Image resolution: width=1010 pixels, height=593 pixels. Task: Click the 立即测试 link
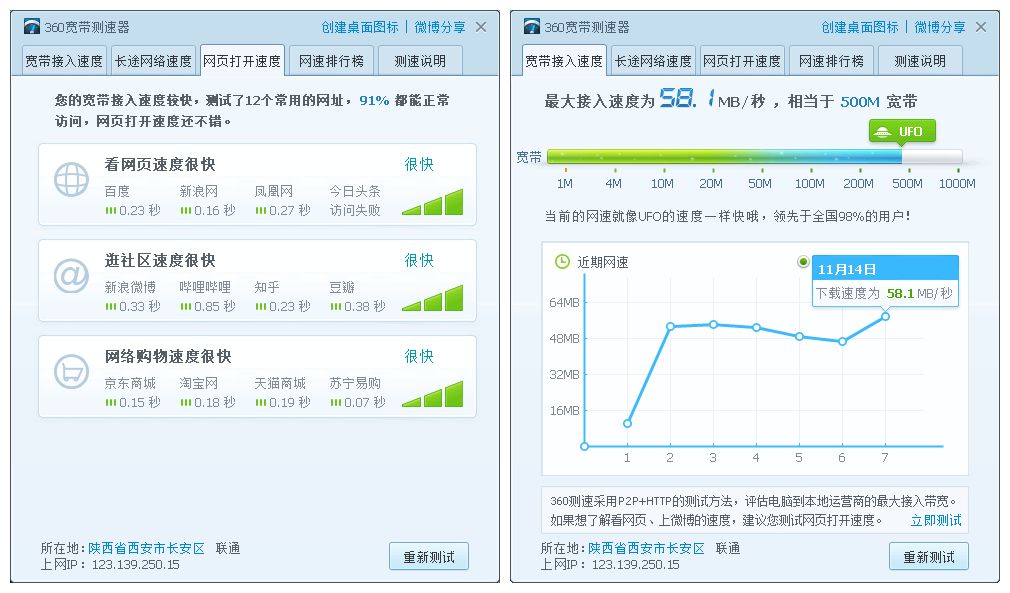coord(935,520)
